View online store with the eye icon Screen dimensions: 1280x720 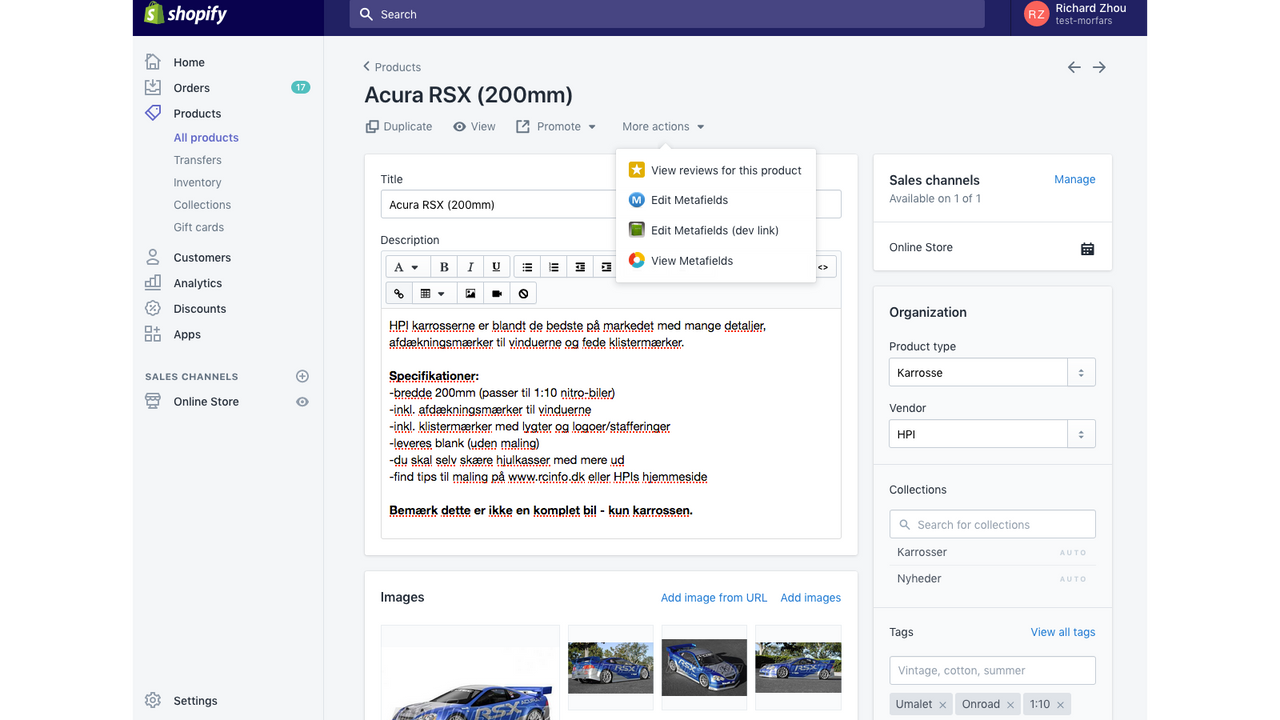tap(302, 402)
